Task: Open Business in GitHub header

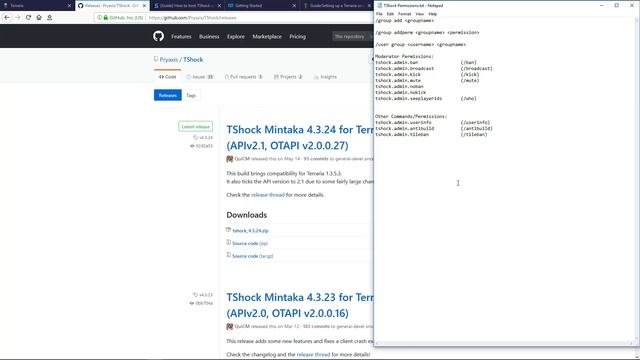Action: [209, 36]
